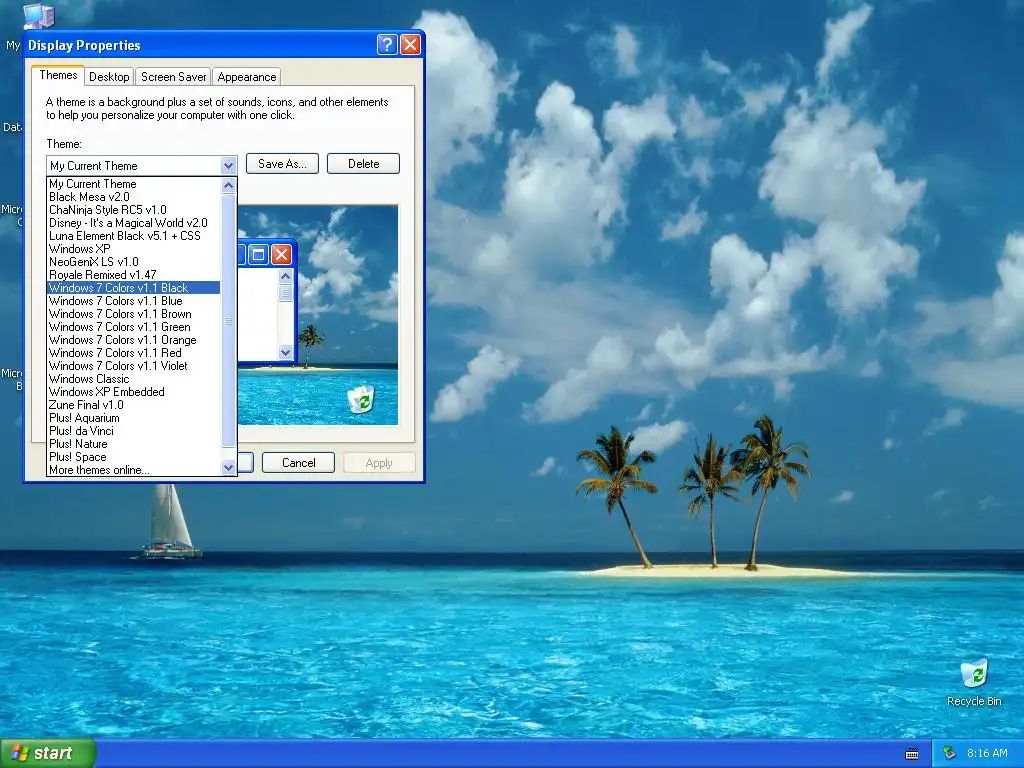Select Windows 7 Colors v1.1 Green

pos(135,327)
